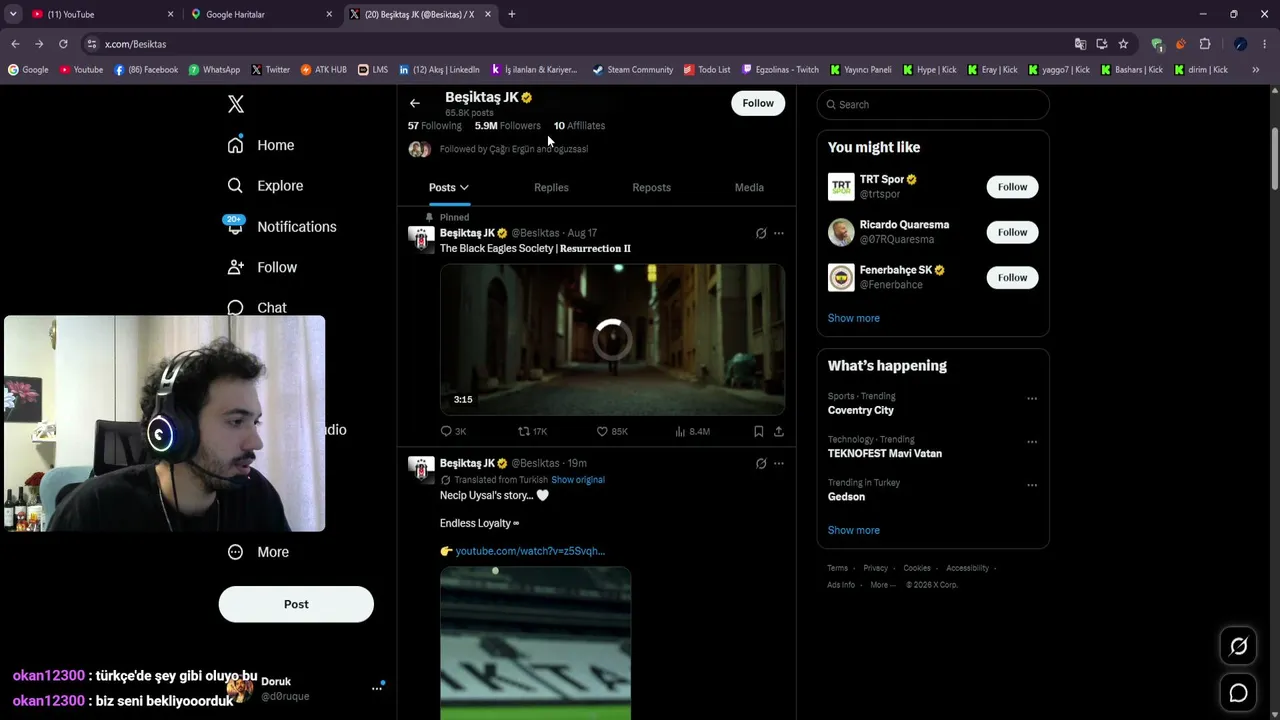The width and height of the screenshot is (1280, 720).
Task: Follow the Beşiktaş JK profile
Action: [758, 103]
